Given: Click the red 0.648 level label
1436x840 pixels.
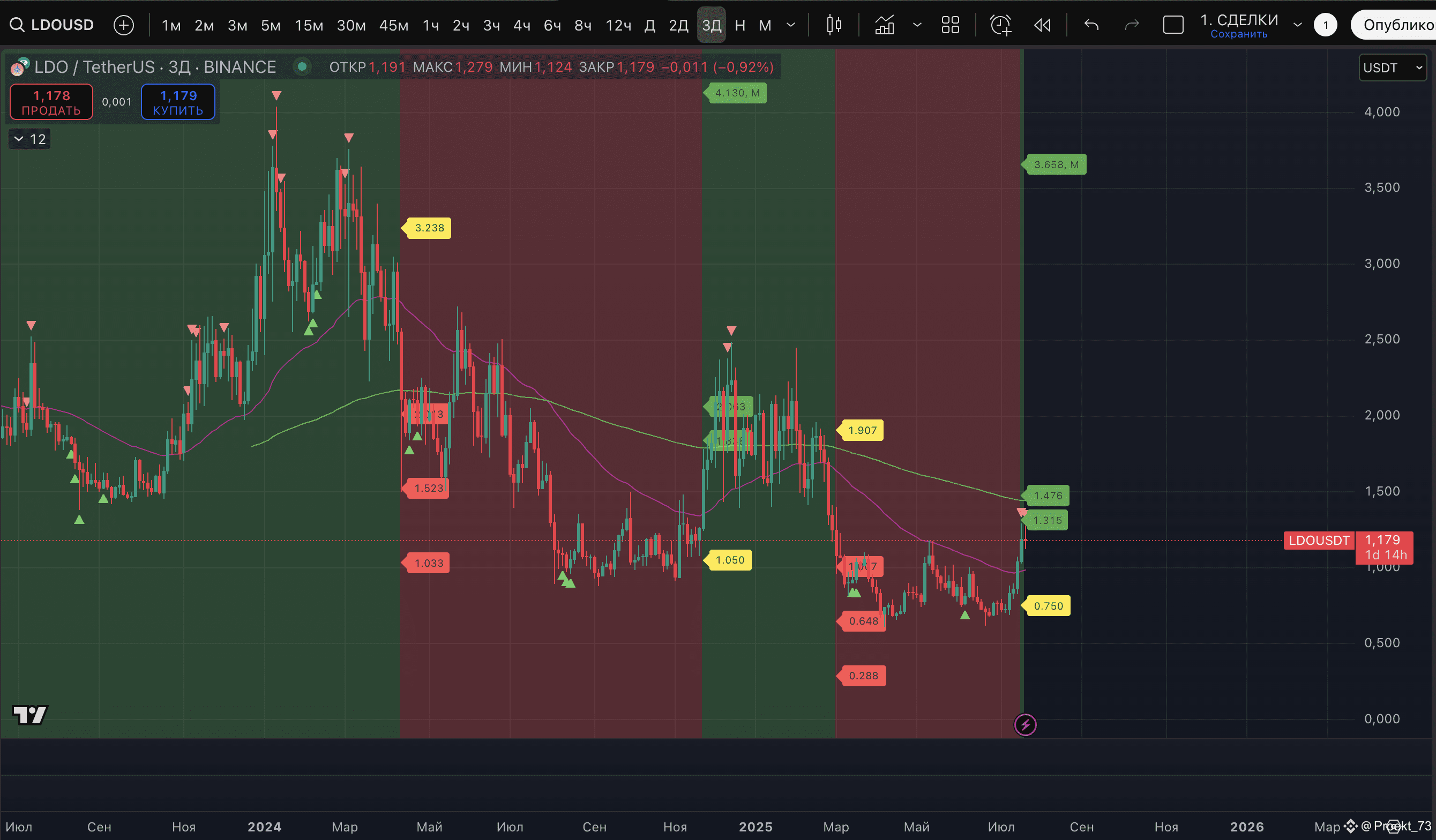Looking at the screenshot, I should point(861,621).
